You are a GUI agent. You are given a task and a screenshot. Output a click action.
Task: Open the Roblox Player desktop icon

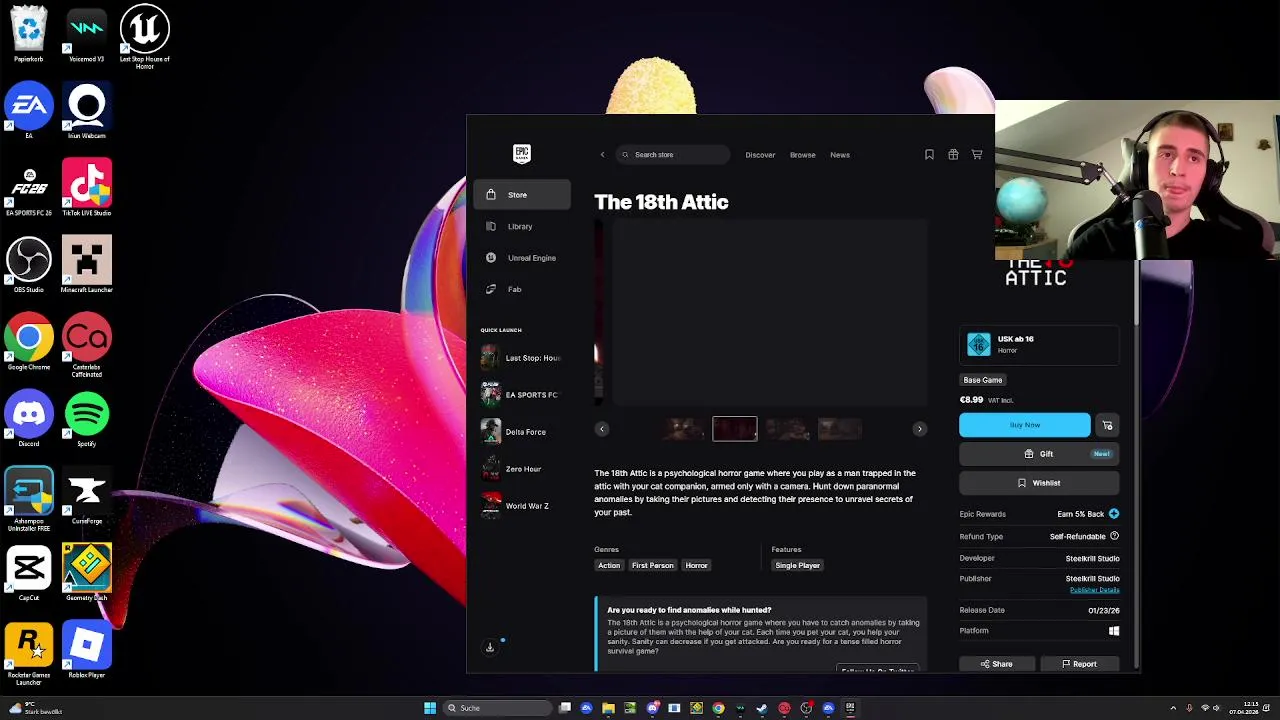tap(87, 650)
